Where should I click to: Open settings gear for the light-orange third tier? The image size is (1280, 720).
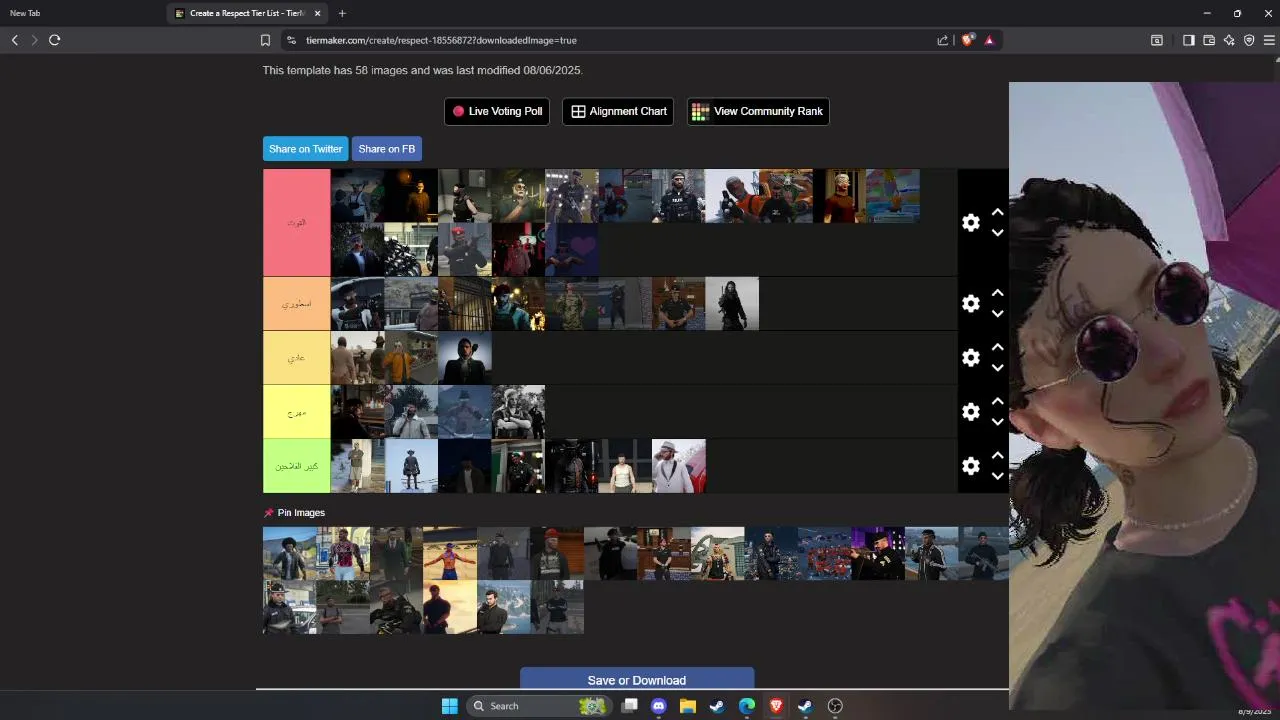tap(971, 357)
